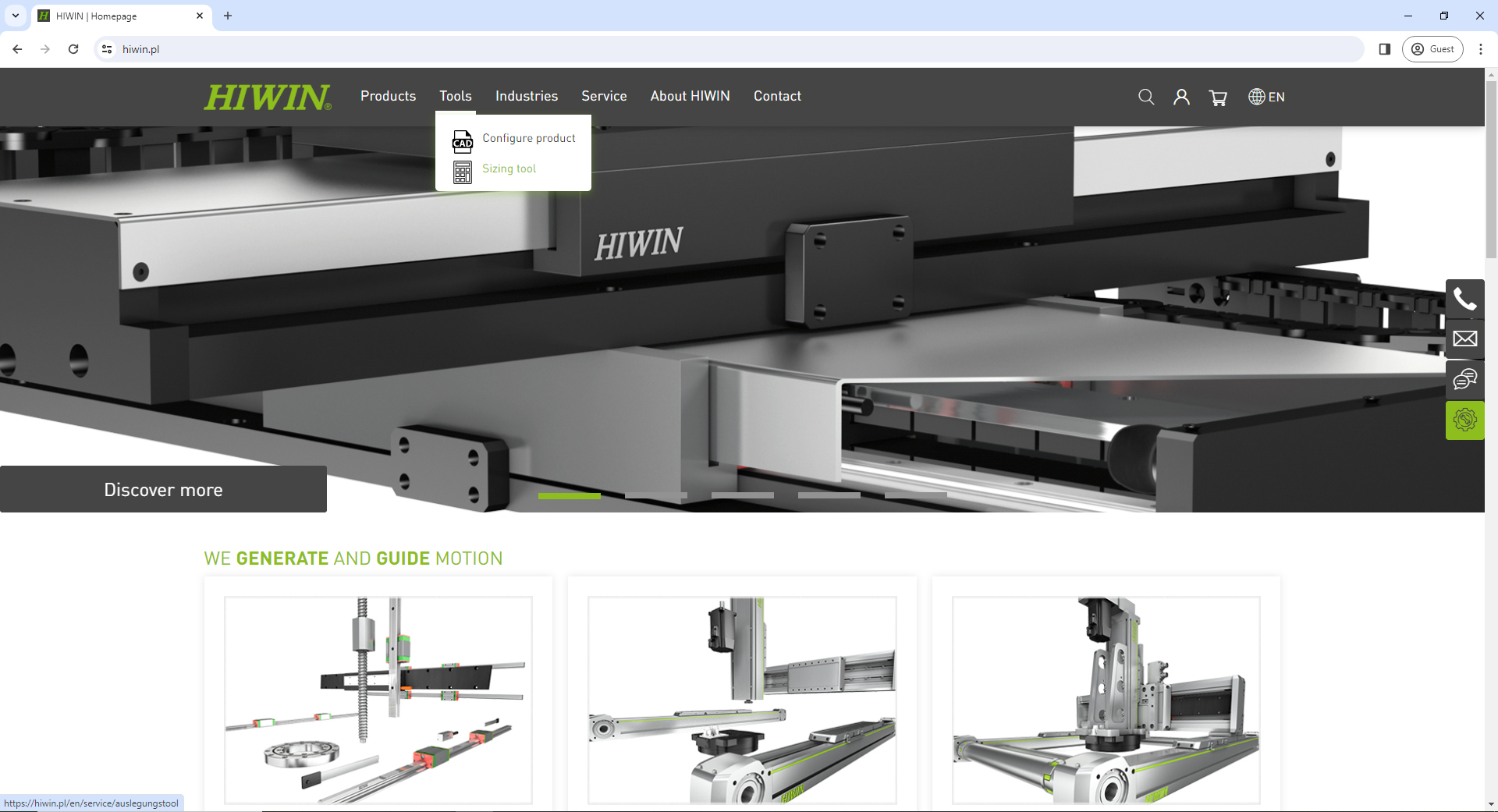Open the About HIWIN menu
This screenshot has height=812, width=1498.
[x=690, y=96]
